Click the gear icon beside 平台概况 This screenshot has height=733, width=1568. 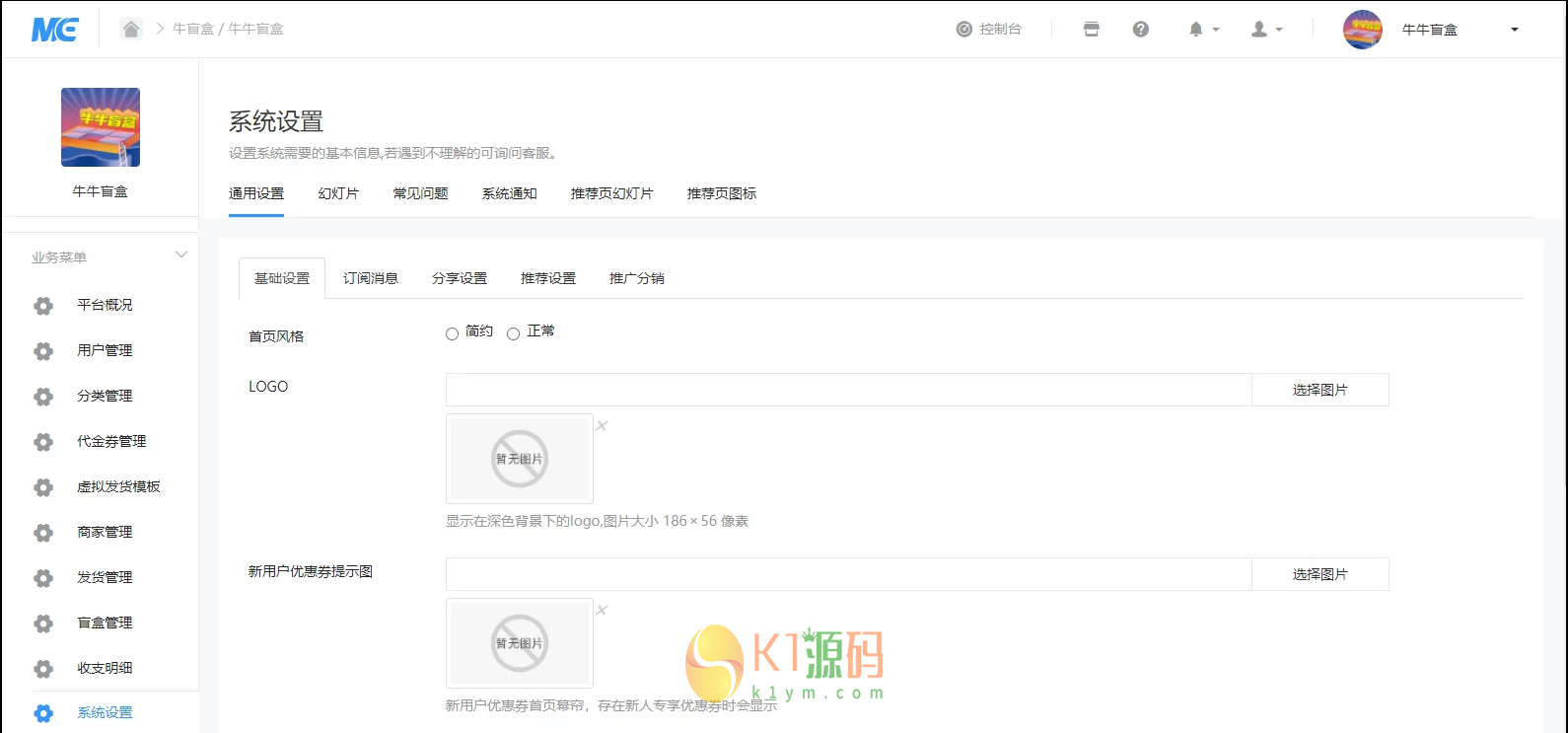coord(43,306)
